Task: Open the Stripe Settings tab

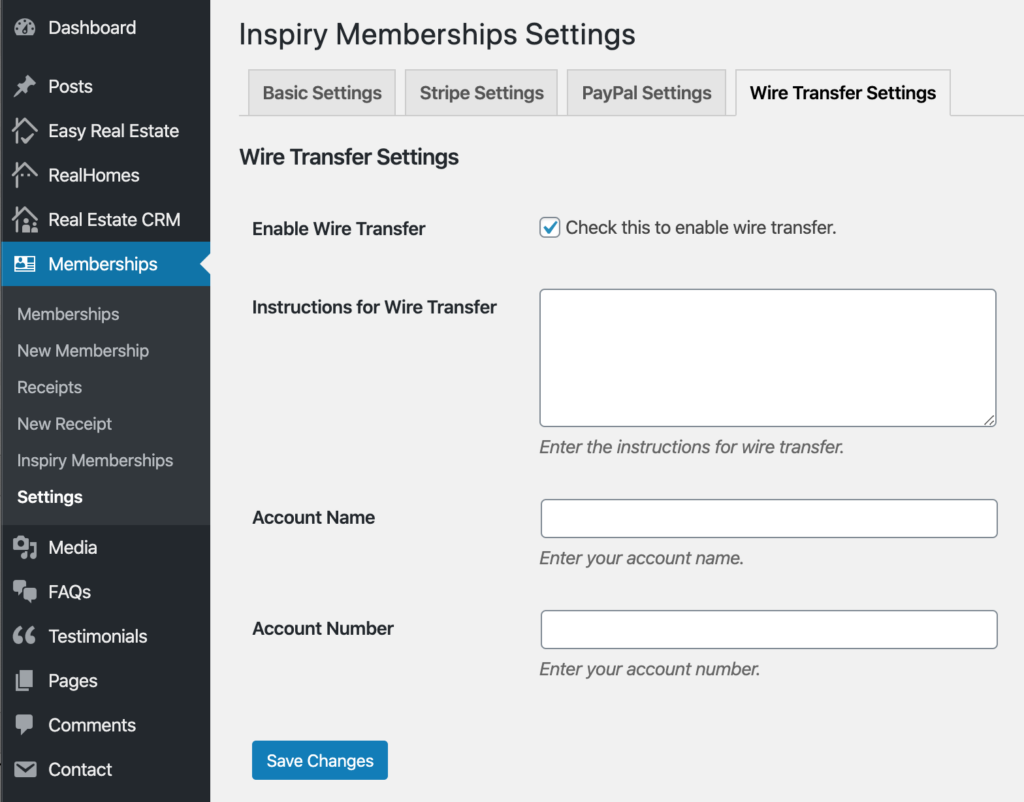Action: (481, 93)
